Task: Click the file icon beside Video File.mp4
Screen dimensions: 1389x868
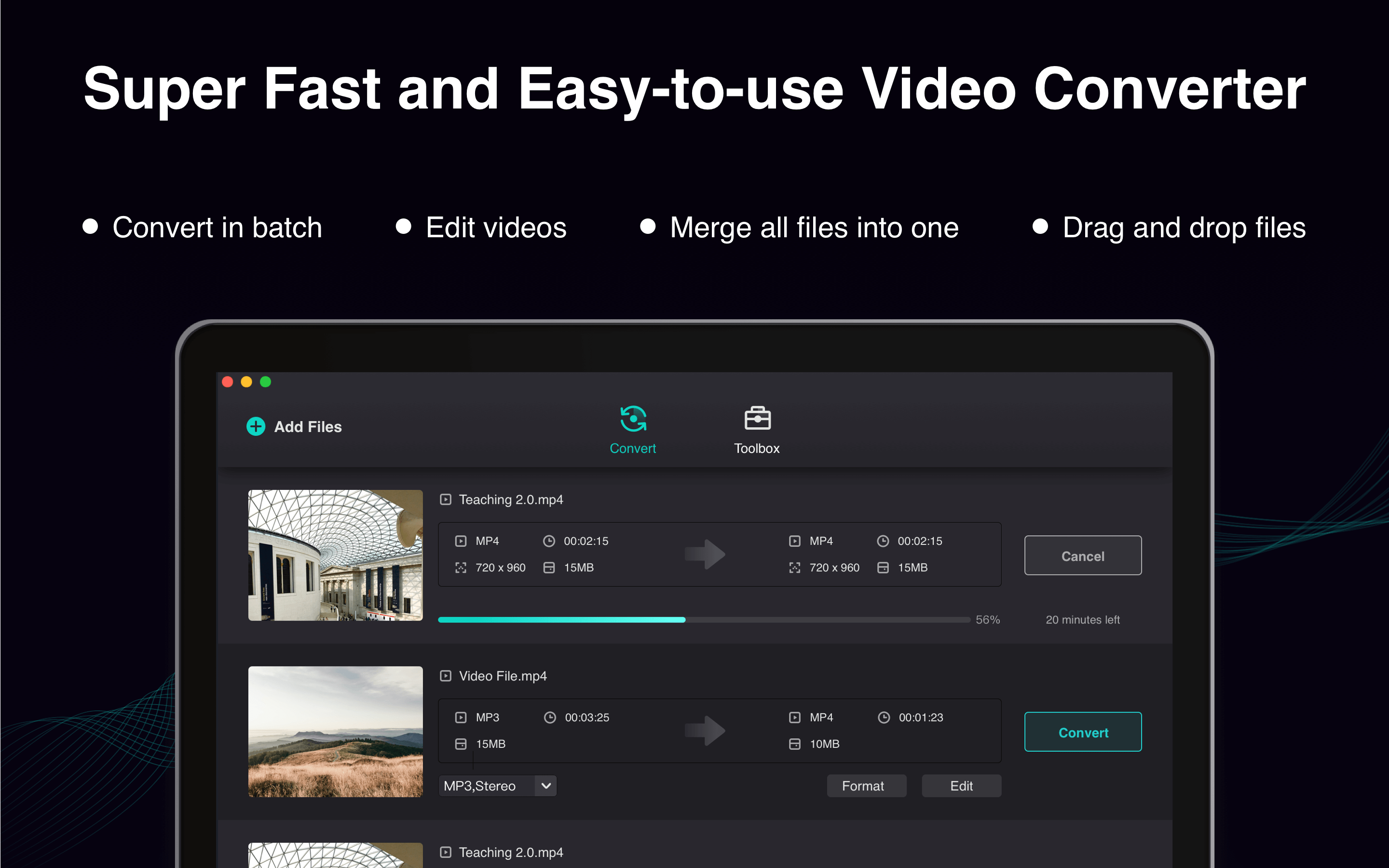Action: click(446, 676)
